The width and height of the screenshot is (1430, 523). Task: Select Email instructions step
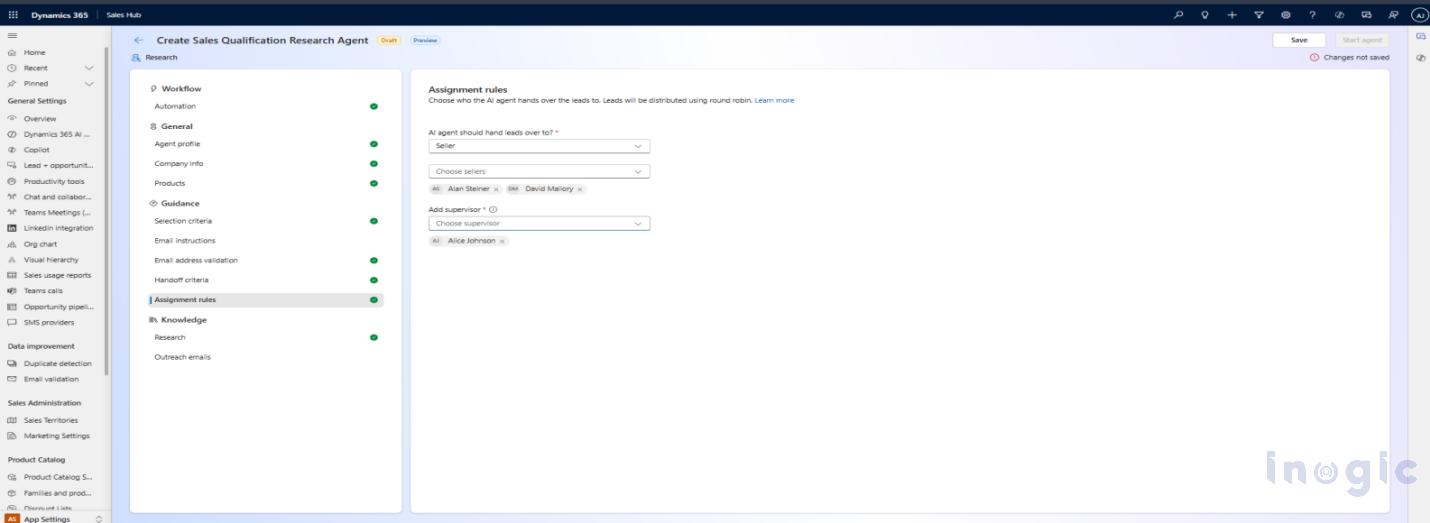184,241
